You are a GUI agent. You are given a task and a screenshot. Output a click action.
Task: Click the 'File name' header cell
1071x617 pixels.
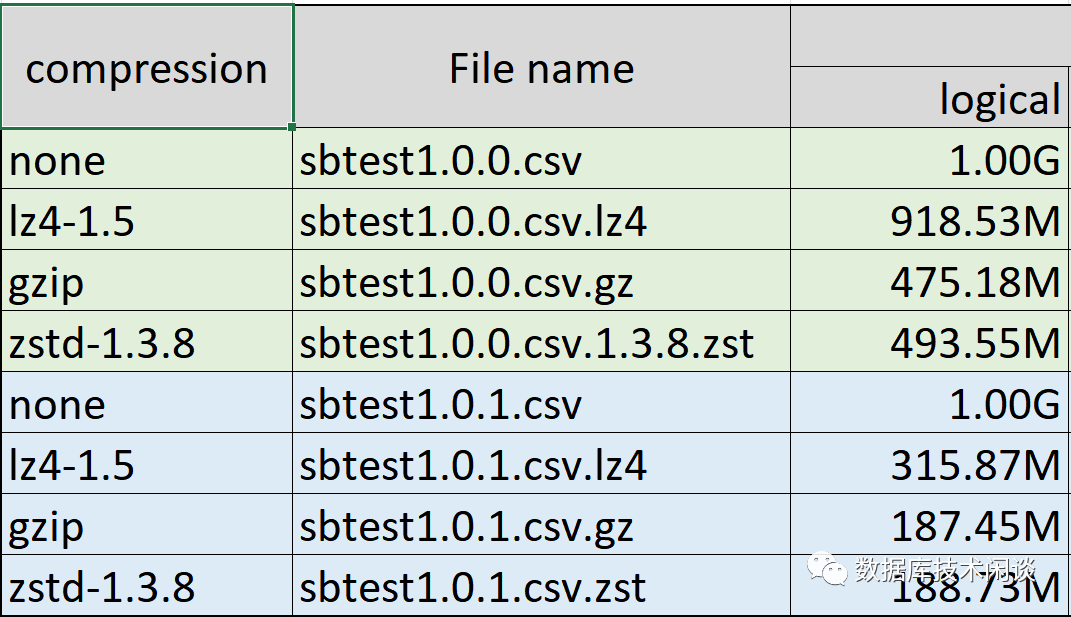[541, 68]
